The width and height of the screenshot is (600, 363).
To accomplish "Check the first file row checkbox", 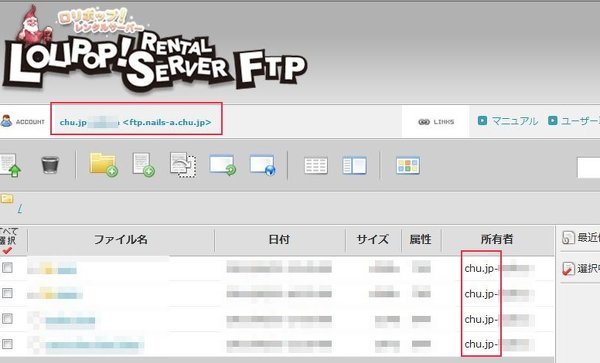I will [x=7, y=268].
